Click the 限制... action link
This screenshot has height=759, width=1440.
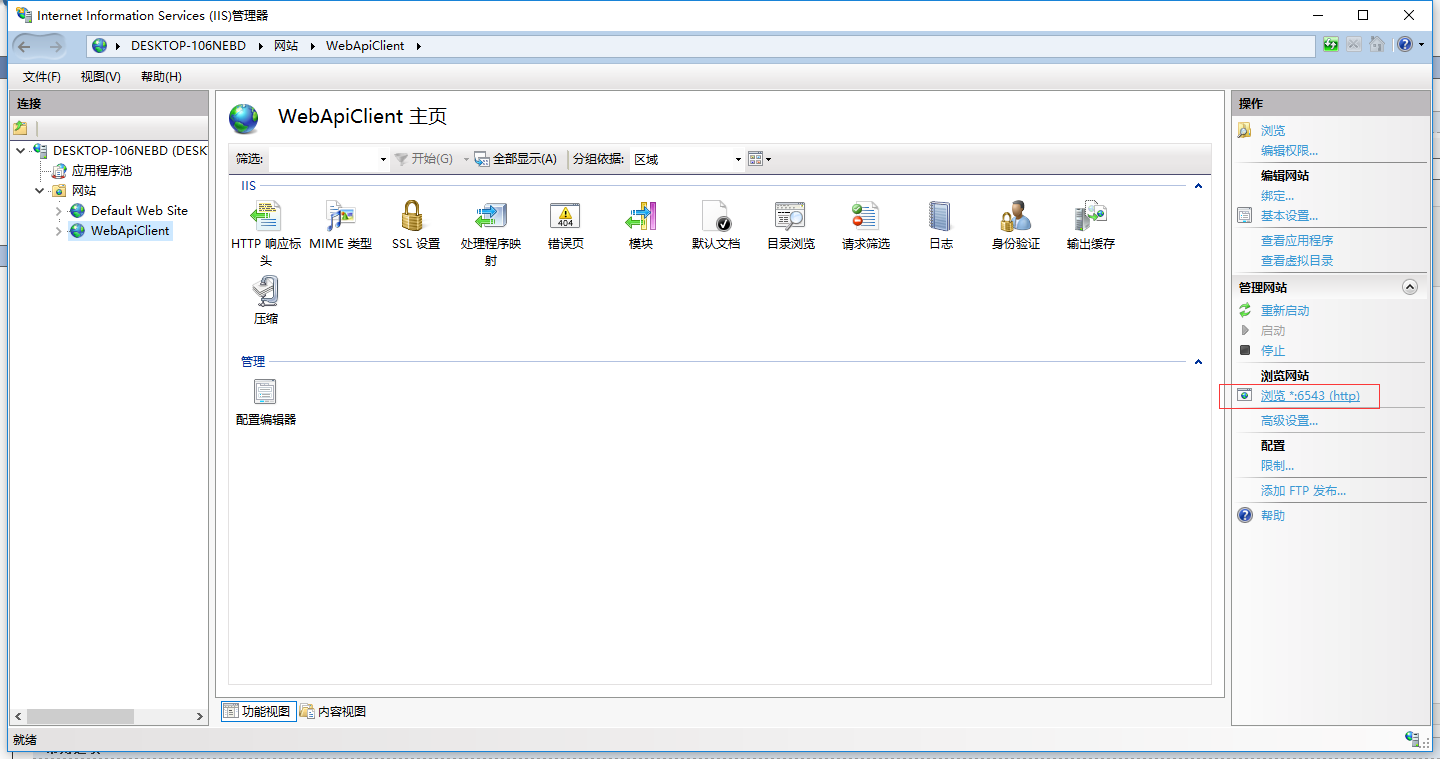(1277, 466)
